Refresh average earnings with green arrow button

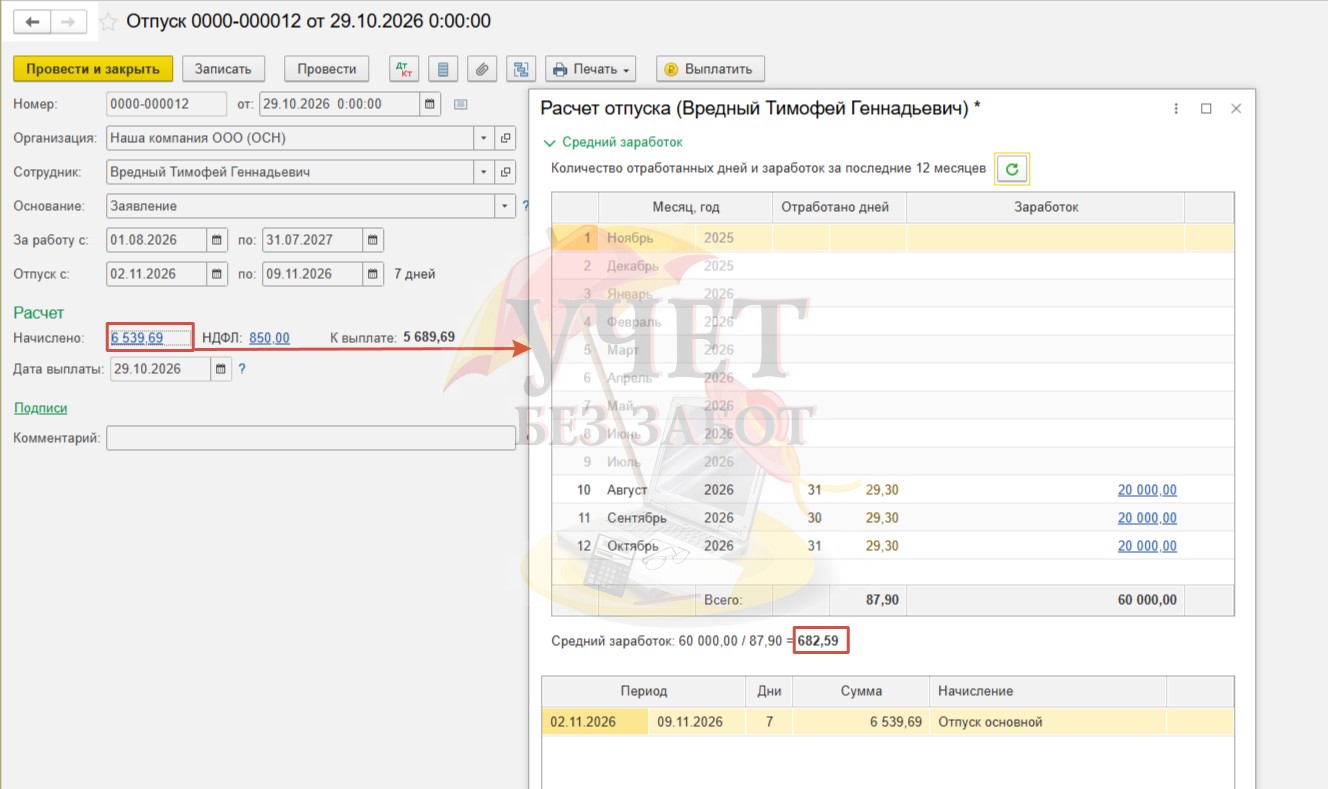point(1012,169)
